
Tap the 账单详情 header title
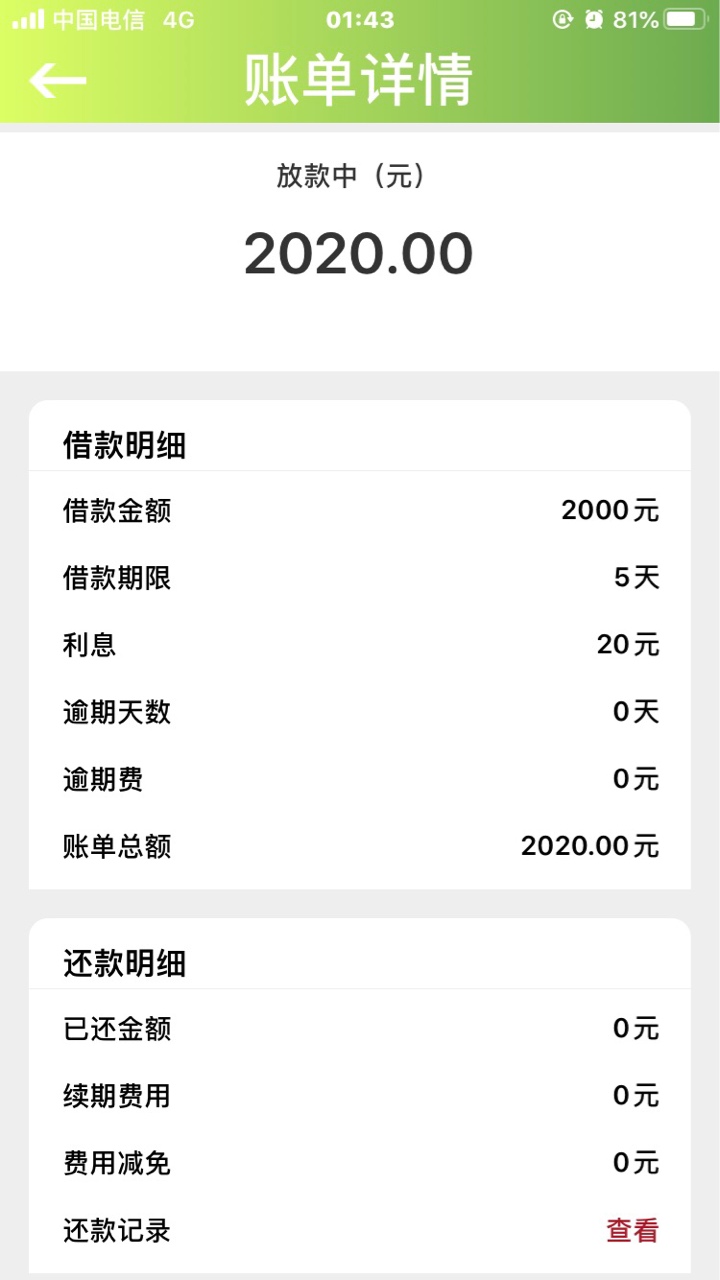pos(359,80)
